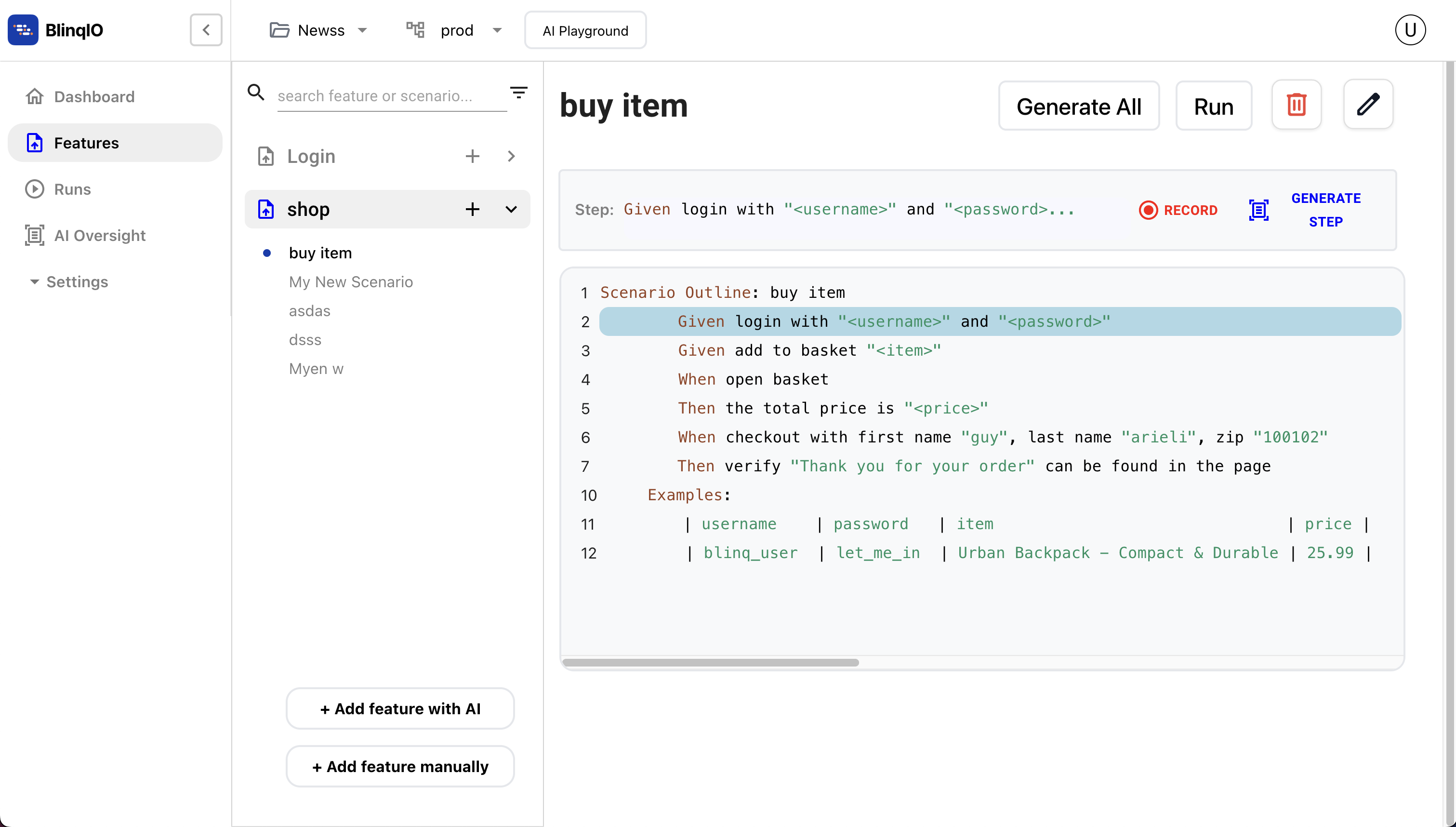
Task: Select the checkout with first name step
Action: pyautogui.click(x=1003, y=438)
